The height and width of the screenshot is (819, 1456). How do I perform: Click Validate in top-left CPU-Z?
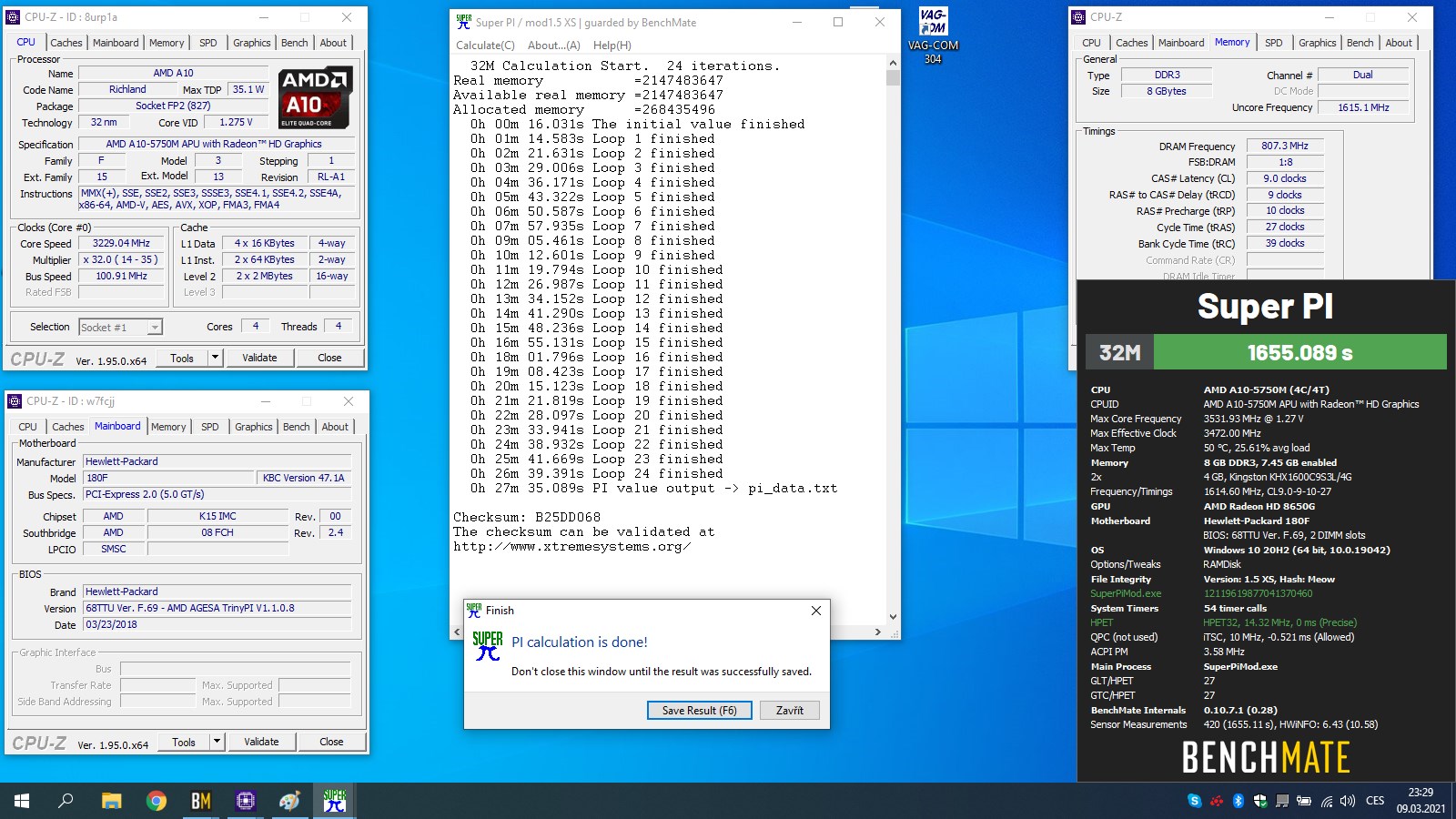tap(259, 358)
